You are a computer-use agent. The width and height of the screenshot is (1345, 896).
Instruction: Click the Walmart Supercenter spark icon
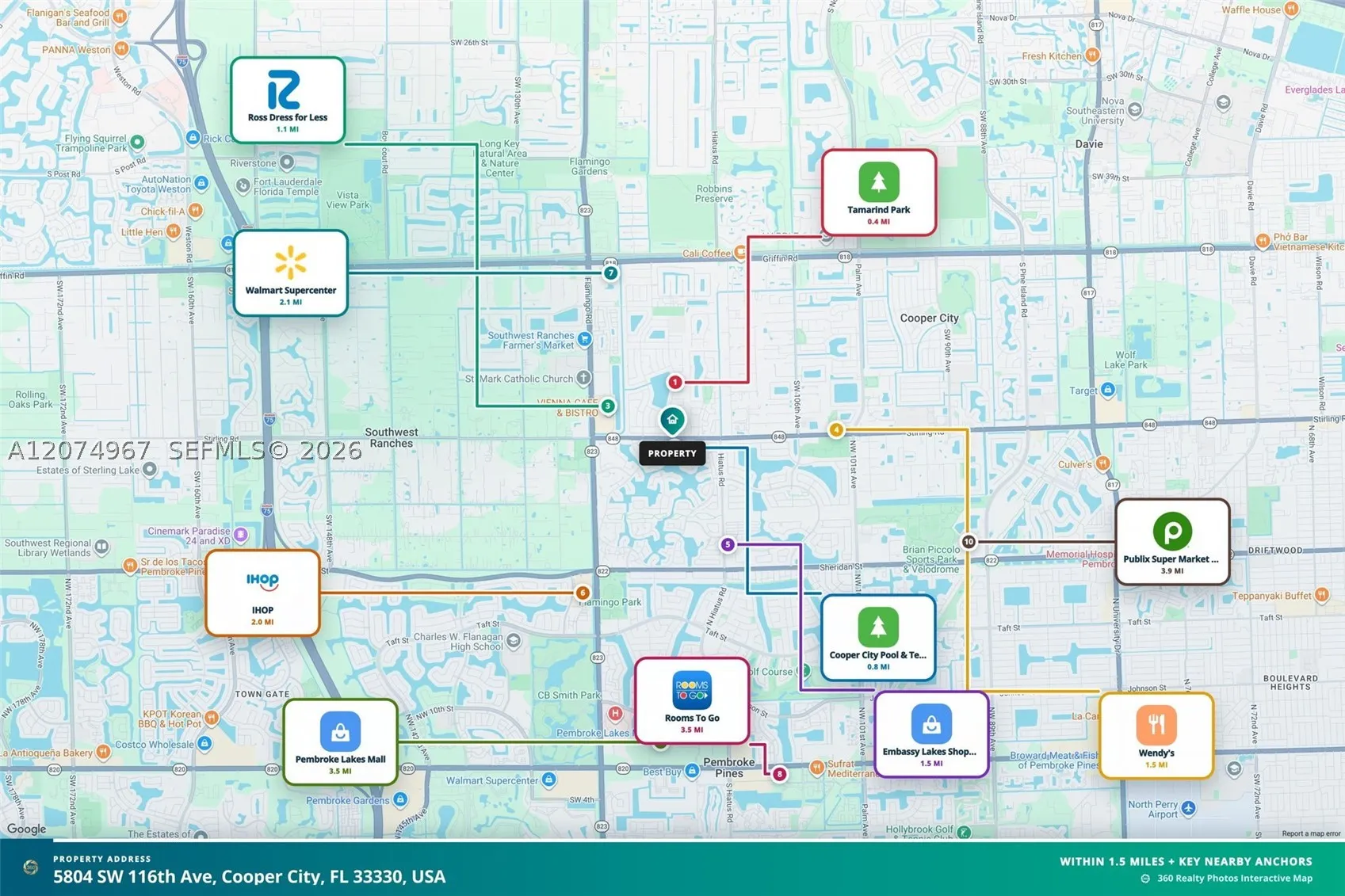pyautogui.click(x=291, y=262)
